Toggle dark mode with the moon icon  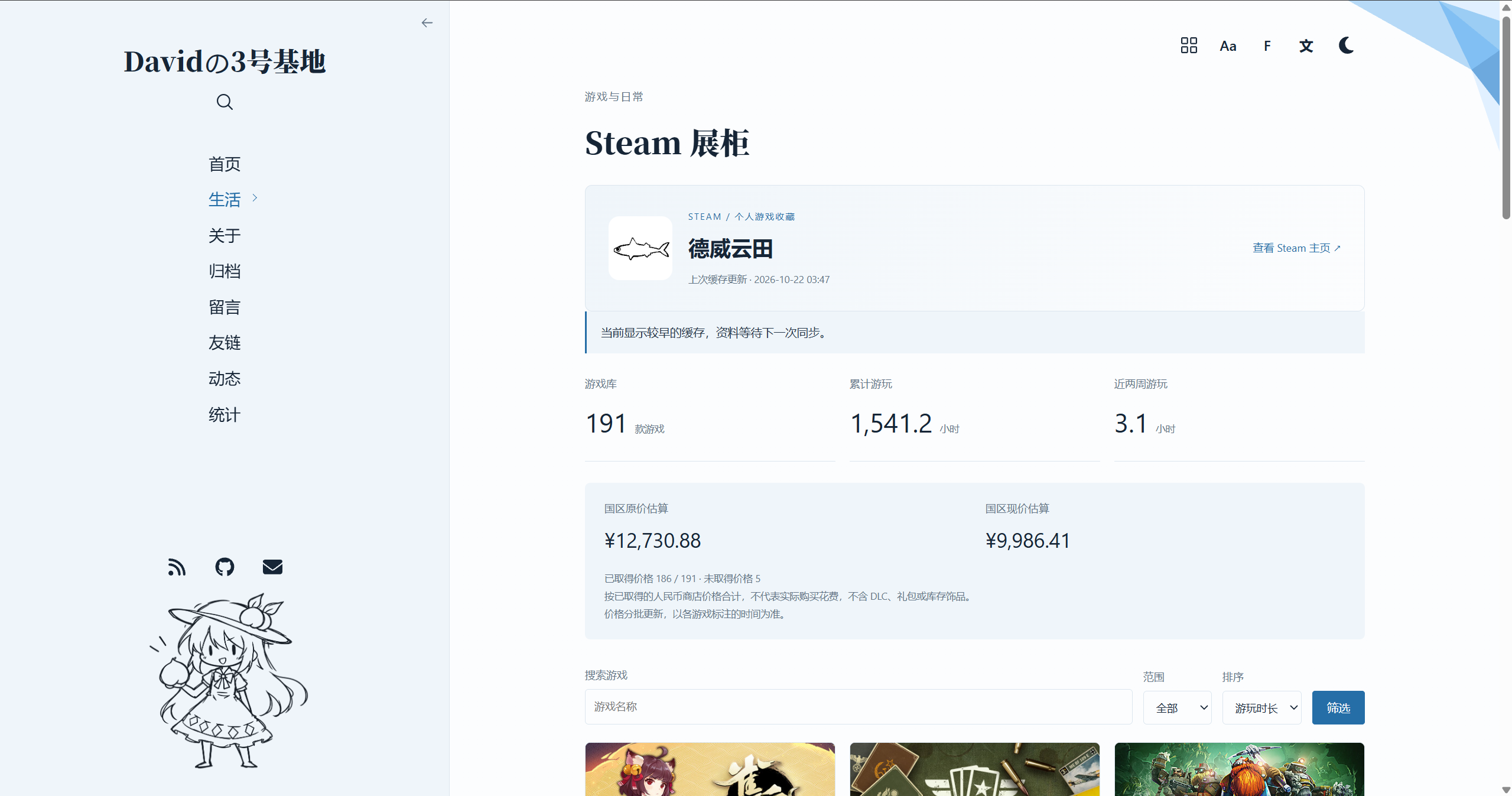point(1346,46)
